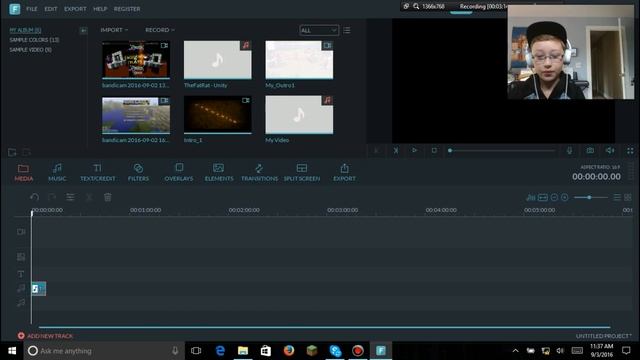Open the Register menu
This screenshot has height=360, width=640.
pyautogui.click(x=127, y=9)
